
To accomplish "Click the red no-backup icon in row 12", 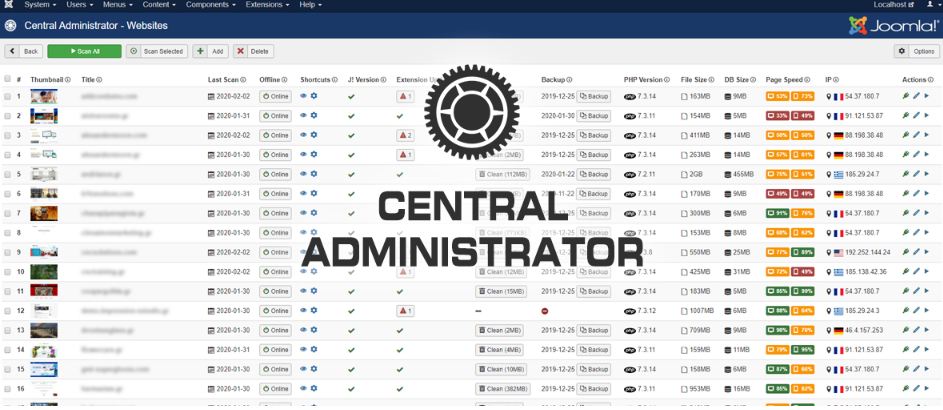I will 545,311.
